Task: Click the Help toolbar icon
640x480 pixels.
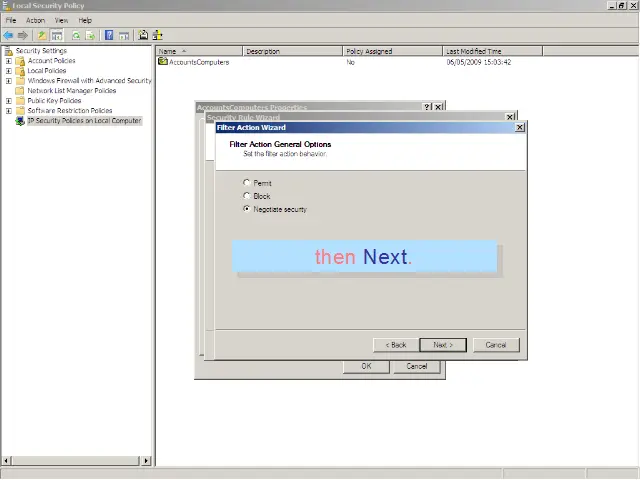Action: click(108, 35)
